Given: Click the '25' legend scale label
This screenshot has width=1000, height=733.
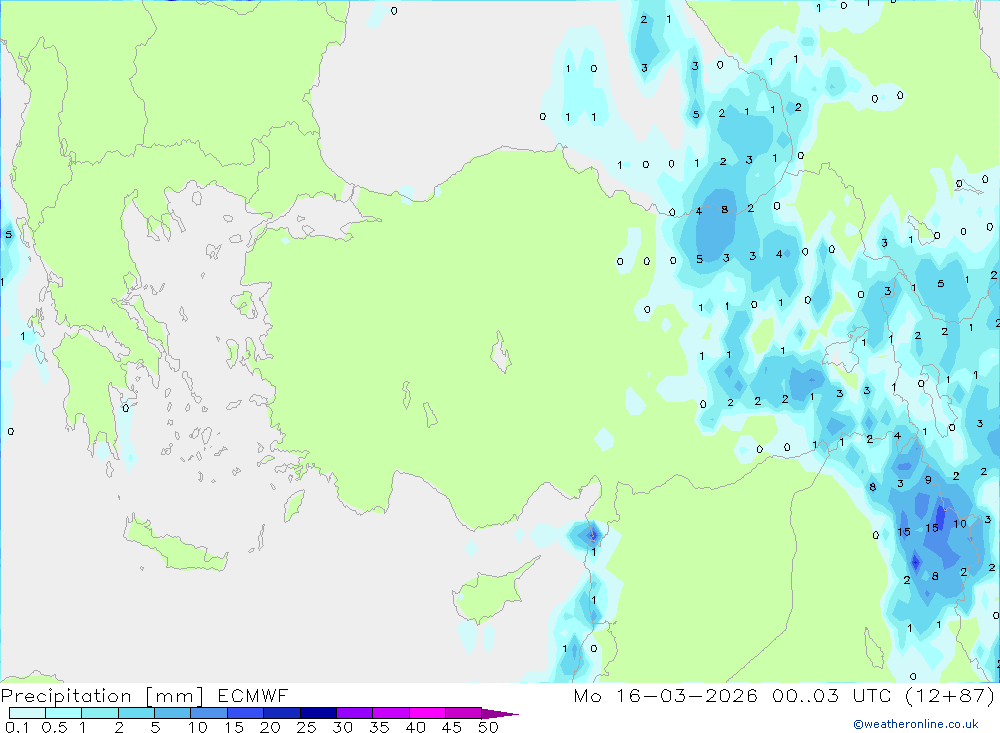Looking at the screenshot, I should (x=306, y=727).
